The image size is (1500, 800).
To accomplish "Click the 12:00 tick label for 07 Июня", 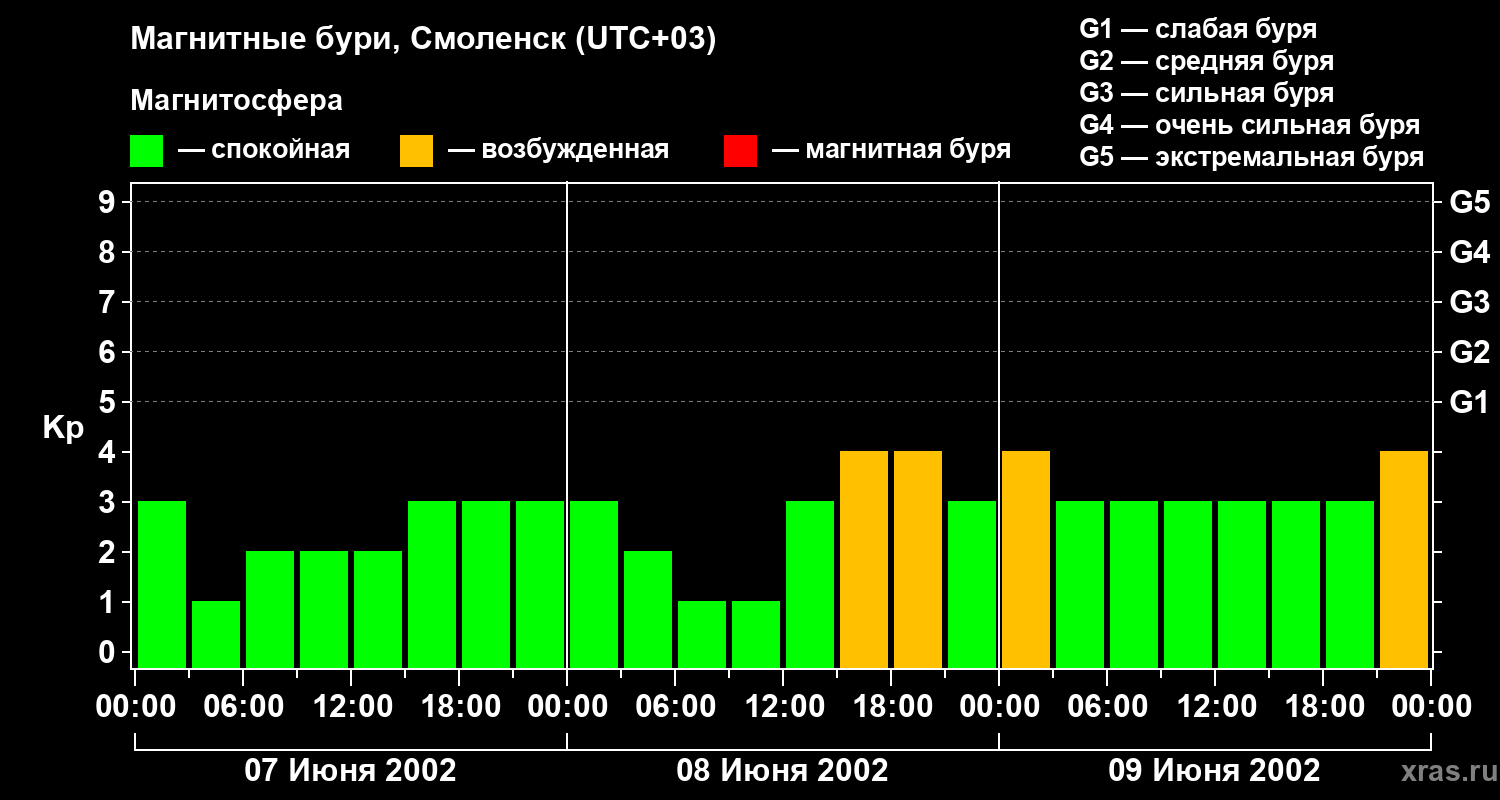I will coord(351,707).
